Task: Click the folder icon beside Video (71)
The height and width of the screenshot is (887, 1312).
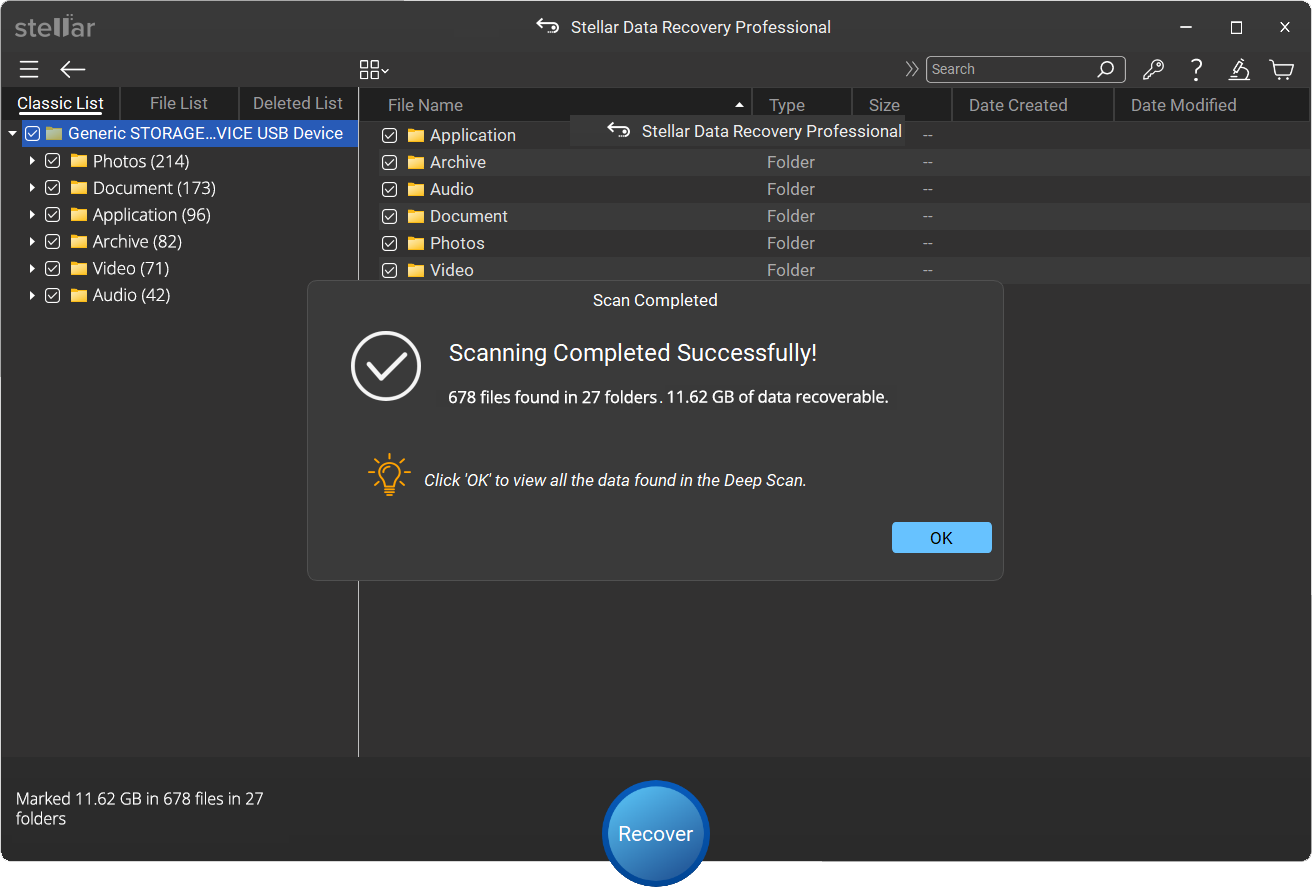Action: coord(79,269)
